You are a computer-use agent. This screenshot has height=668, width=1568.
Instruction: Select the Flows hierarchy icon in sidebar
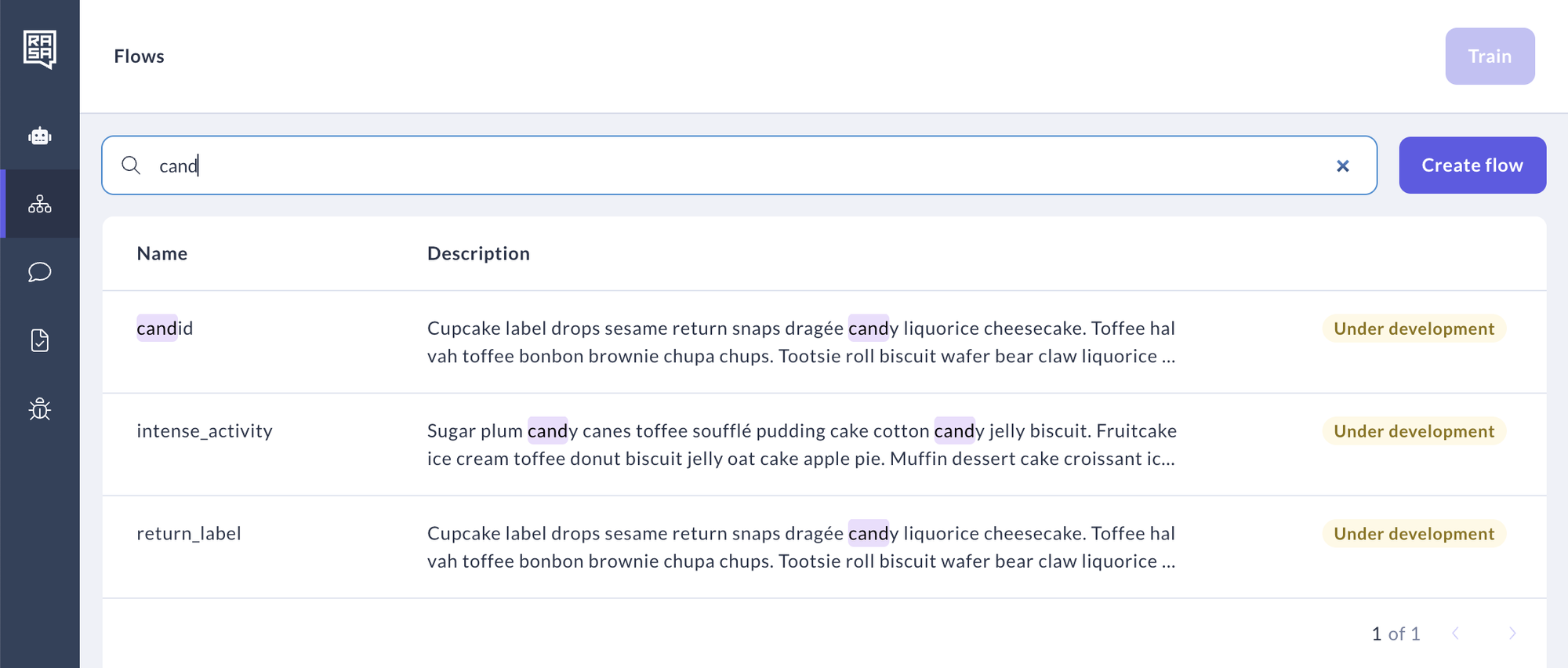(x=40, y=205)
